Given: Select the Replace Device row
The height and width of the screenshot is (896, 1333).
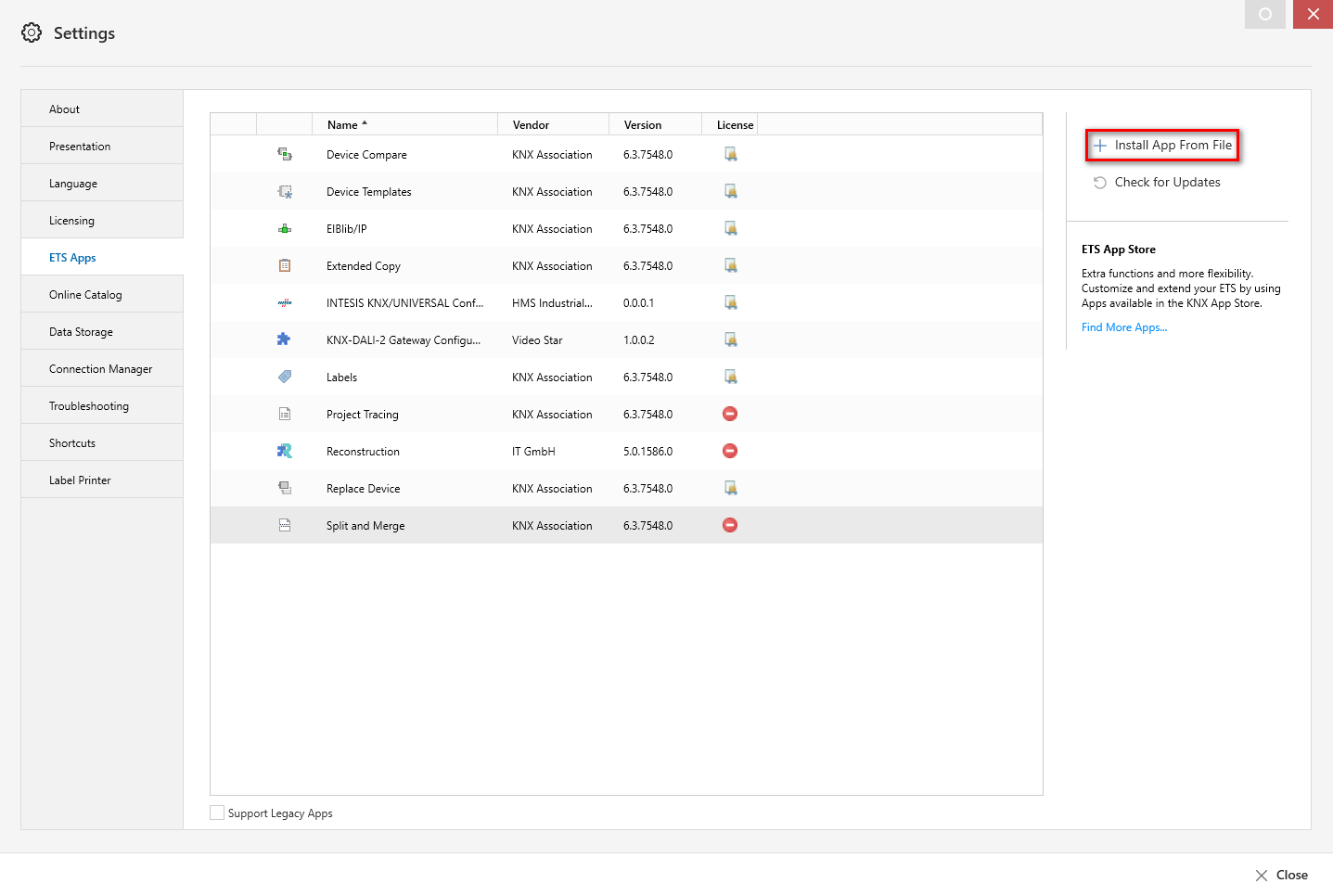Looking at the screenshot, I should click(x=364, y=489).
